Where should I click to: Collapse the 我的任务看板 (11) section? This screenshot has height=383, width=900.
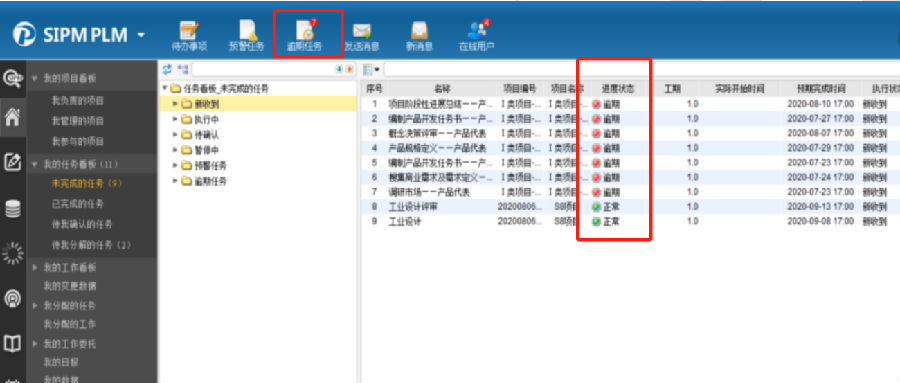tap(34, 164)
